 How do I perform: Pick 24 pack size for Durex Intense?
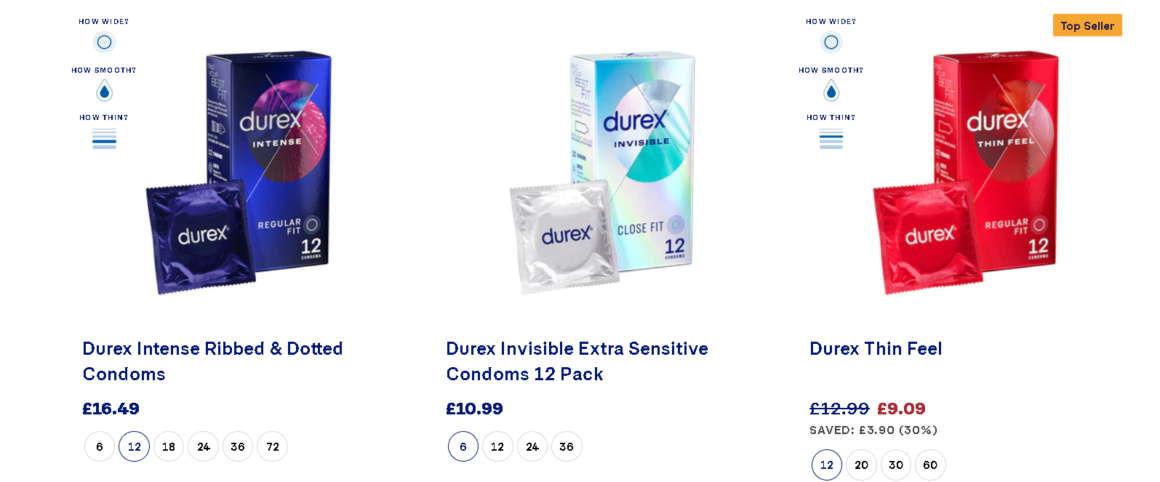point(203,447)
